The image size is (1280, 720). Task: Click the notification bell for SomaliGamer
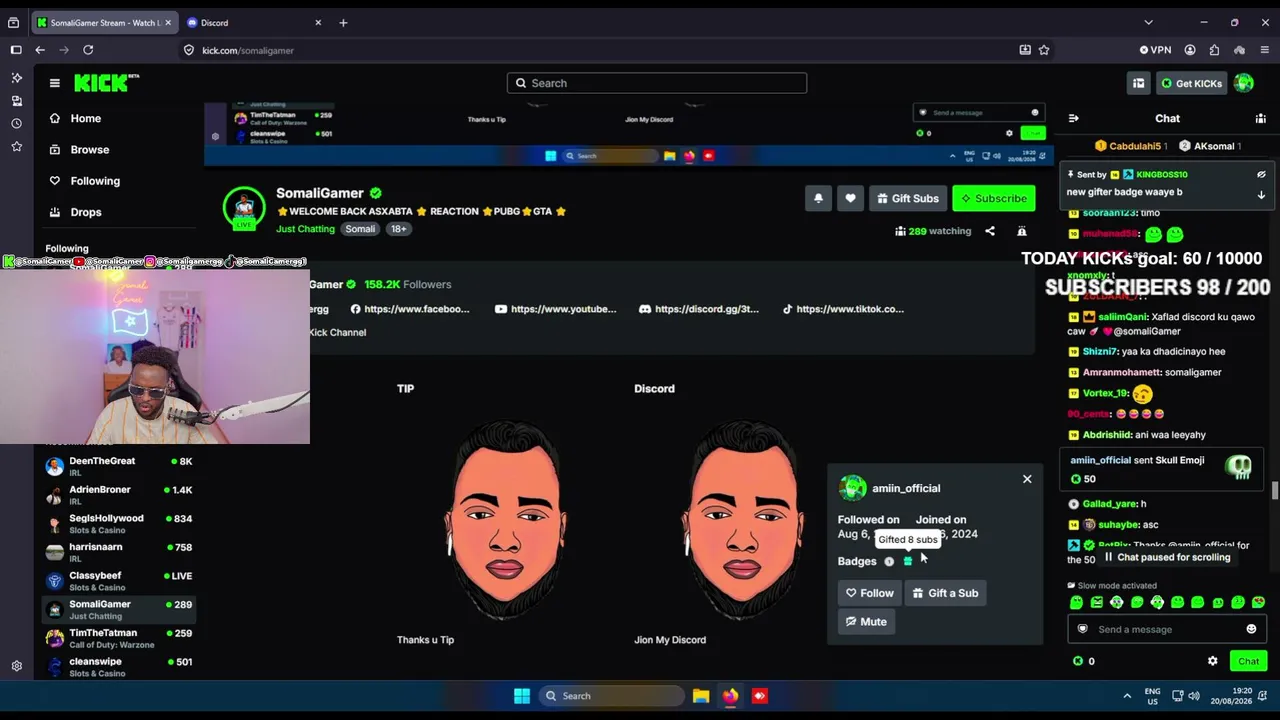(818, 198)
